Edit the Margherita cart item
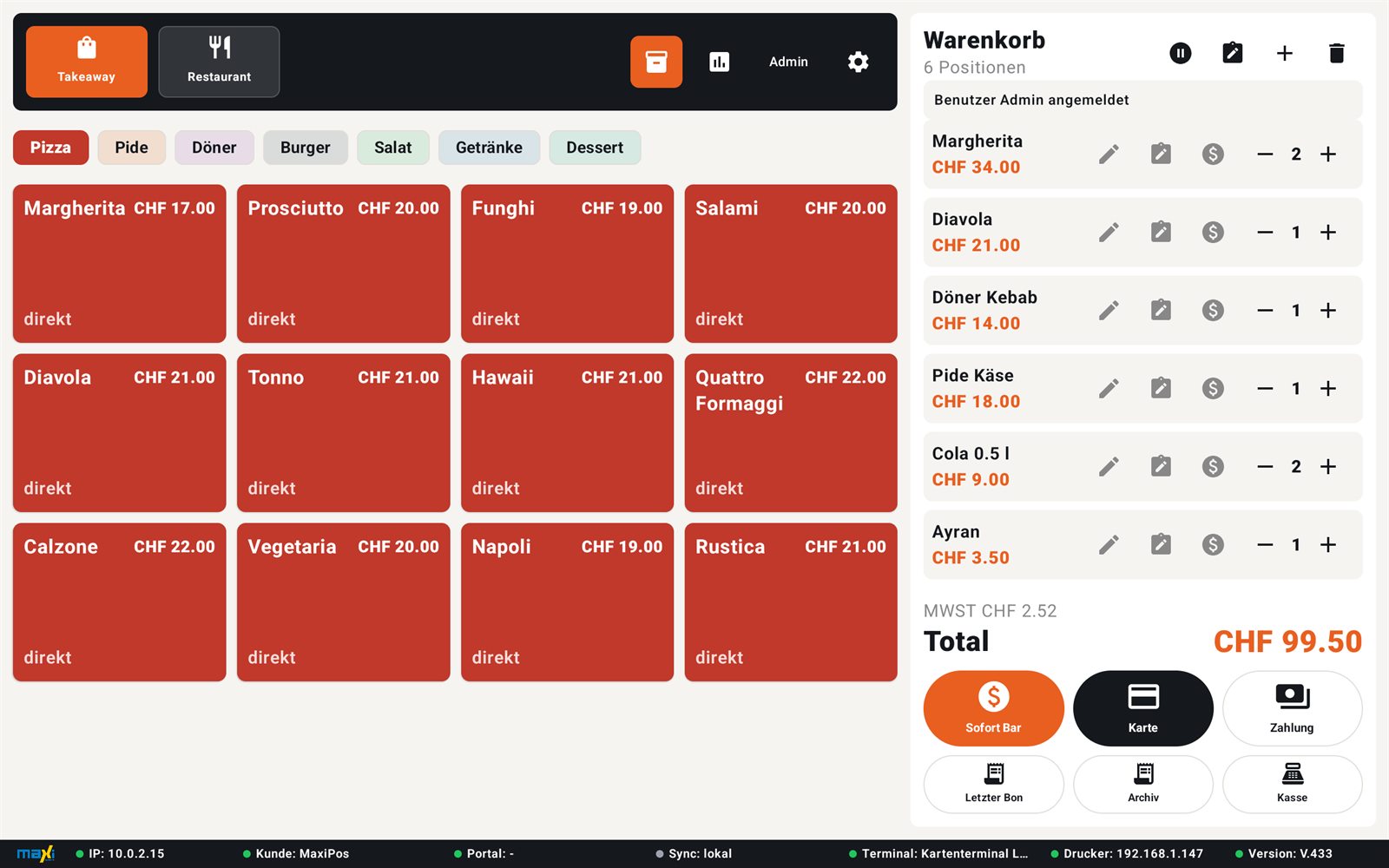 click(x=1109, y=155)
